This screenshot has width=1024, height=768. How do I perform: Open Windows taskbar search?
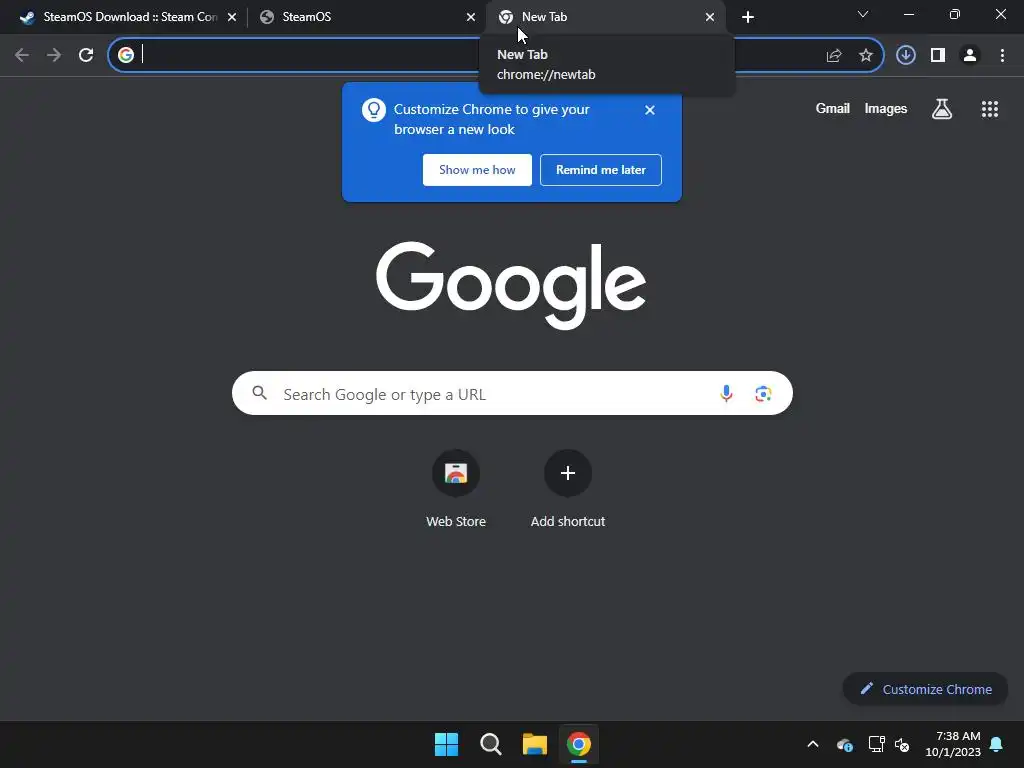point(490,744)
